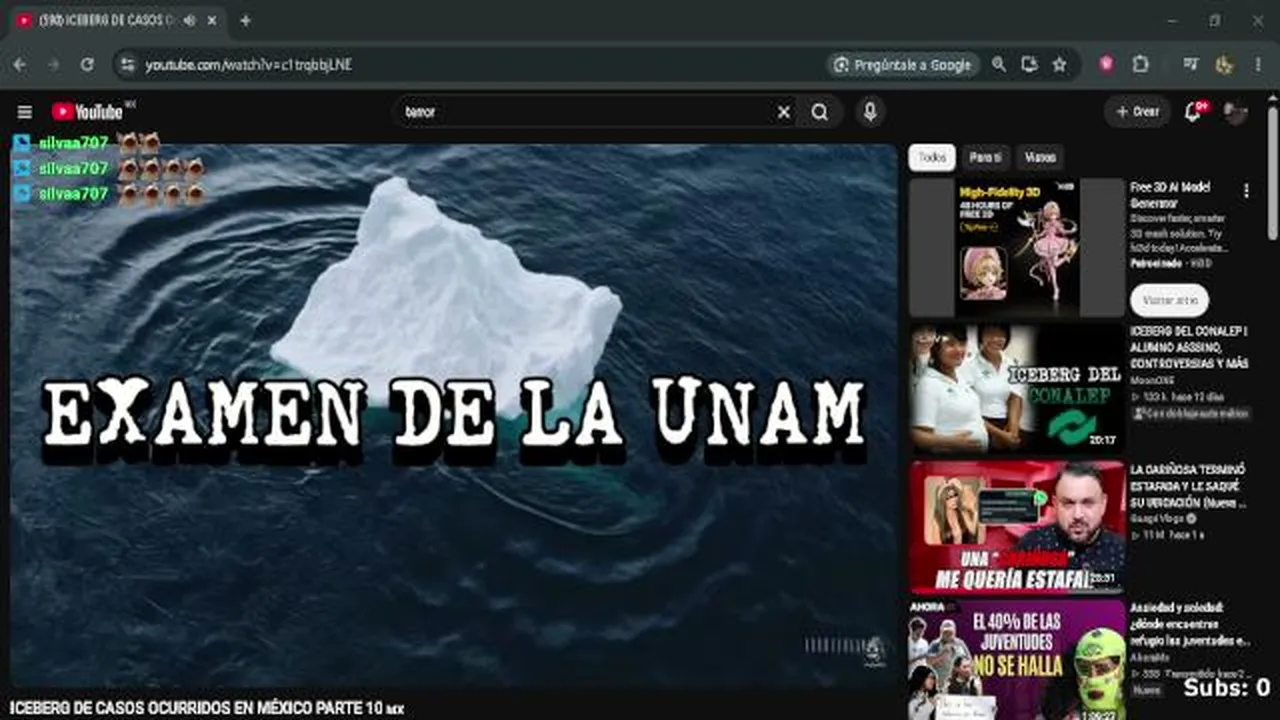1280x720 pixels.
Task: Click the video title ICEBERG DE CASOS OCURRIDOS EN MÉXICO PARTE 10
Action: [205, 708]
